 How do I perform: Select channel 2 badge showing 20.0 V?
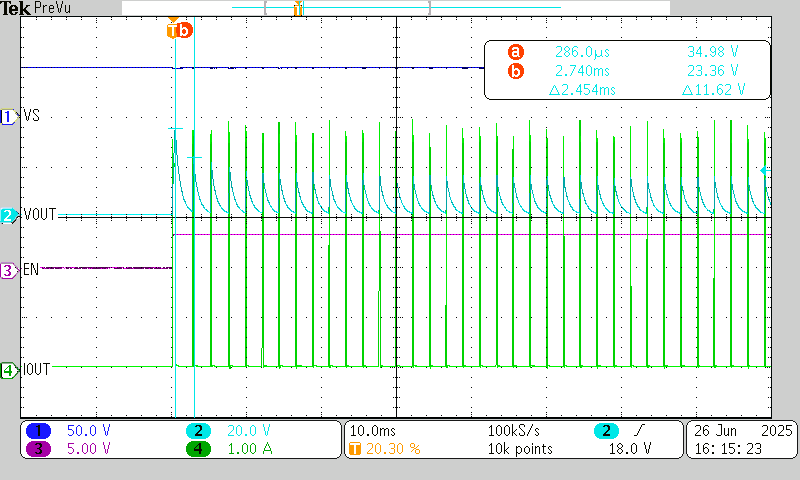[x=199, y=430]
